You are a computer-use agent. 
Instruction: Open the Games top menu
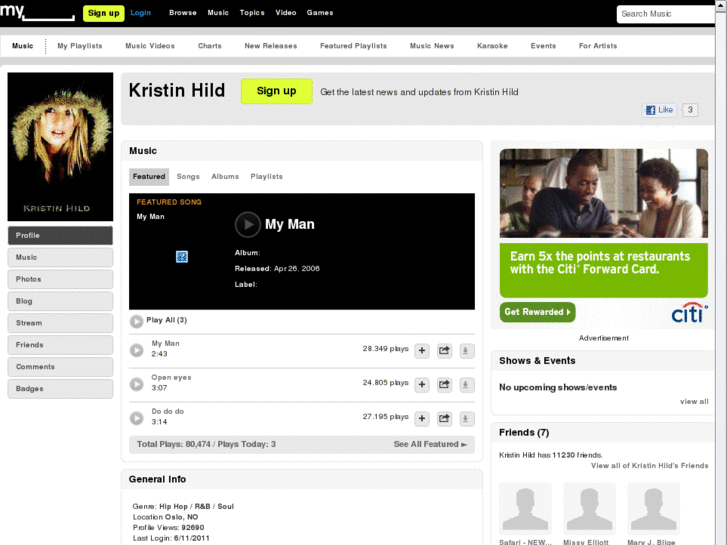(320, 13)
